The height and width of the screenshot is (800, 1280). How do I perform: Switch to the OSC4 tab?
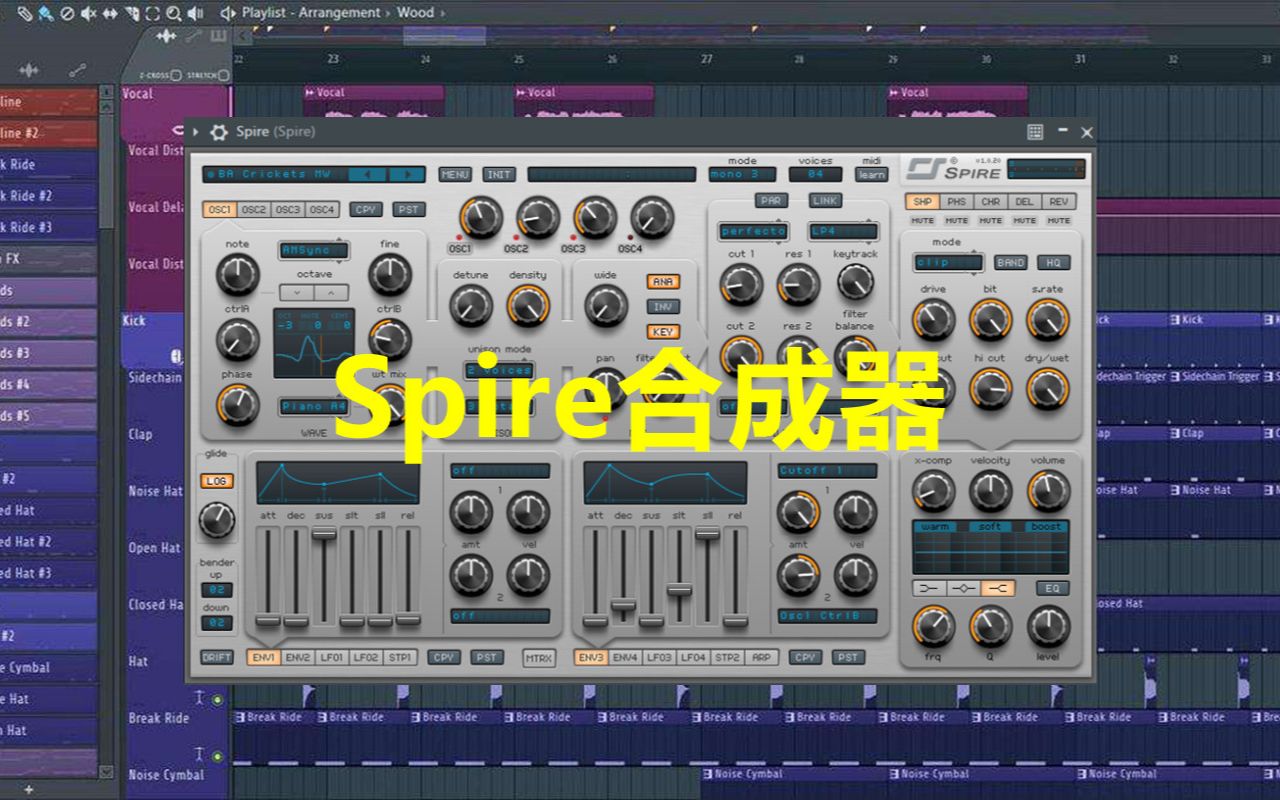click(321, 210)
